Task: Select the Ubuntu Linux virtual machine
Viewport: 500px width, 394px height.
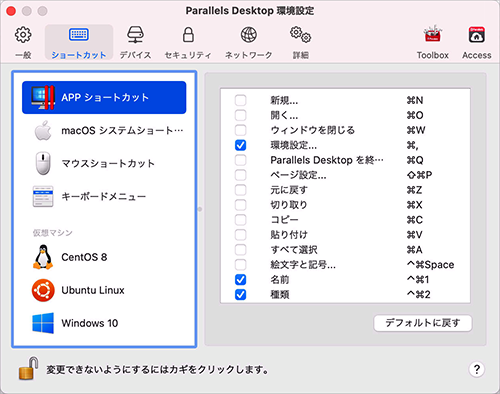Action: pos(104,290)
